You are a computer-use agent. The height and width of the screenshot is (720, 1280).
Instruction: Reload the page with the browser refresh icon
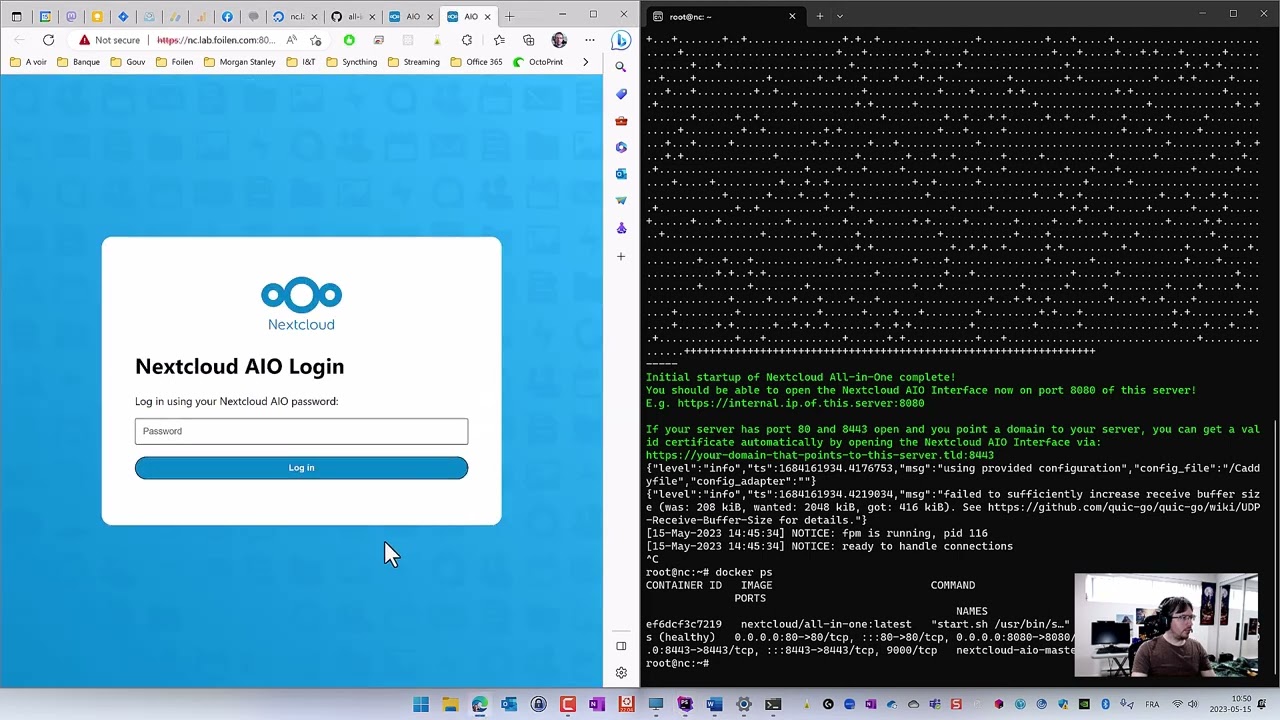(48, 40)
